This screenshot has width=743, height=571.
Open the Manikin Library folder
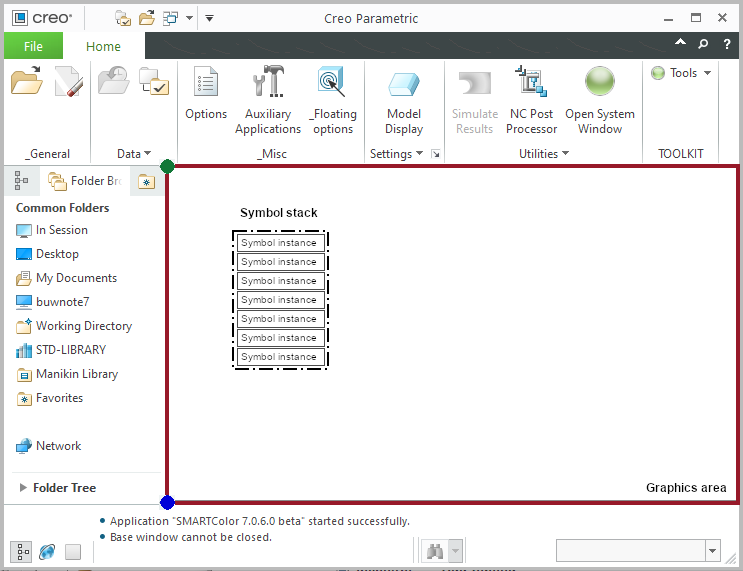coord(76,374)
